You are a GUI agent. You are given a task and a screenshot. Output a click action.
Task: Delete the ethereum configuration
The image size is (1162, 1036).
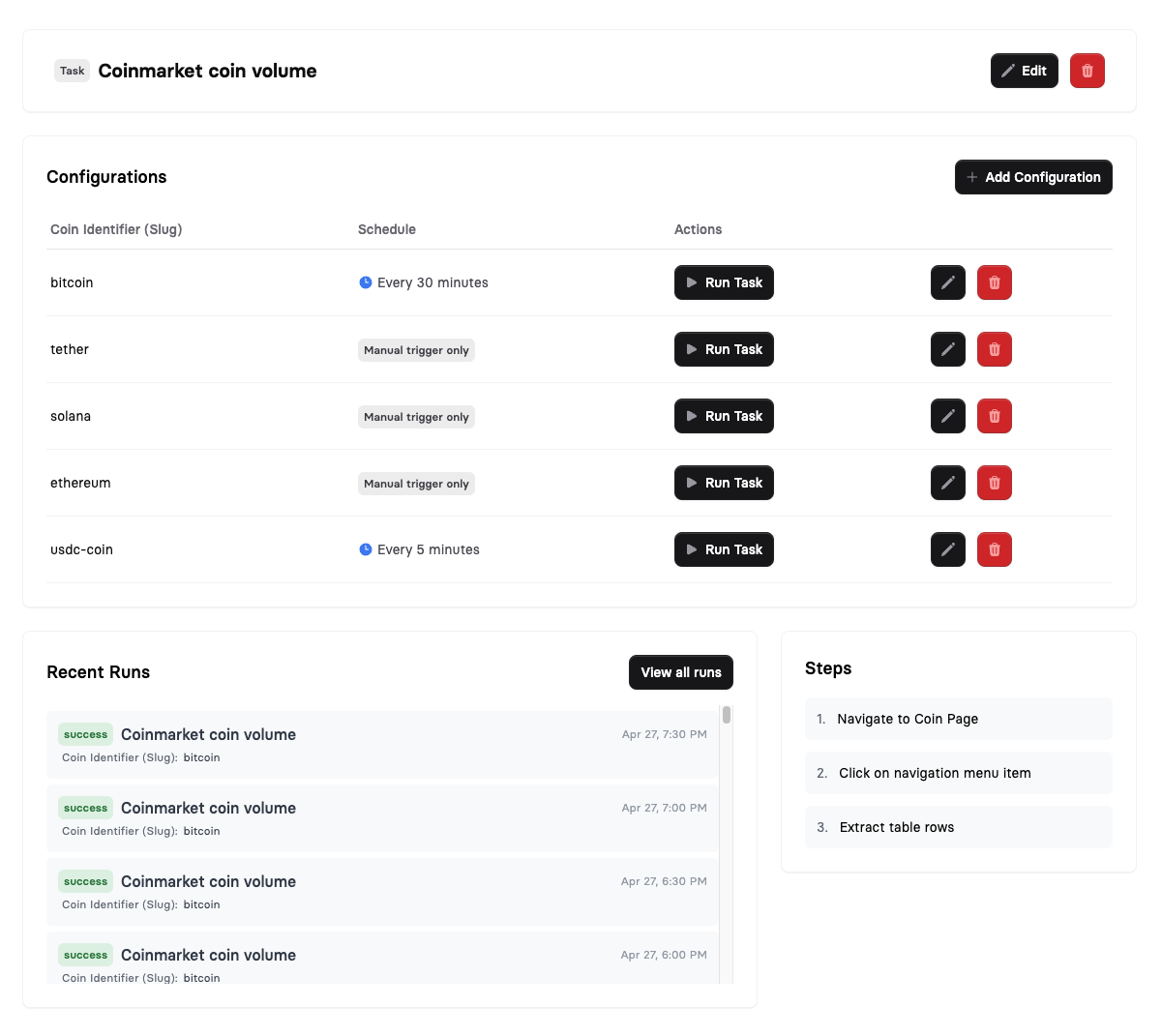[995, 483]
